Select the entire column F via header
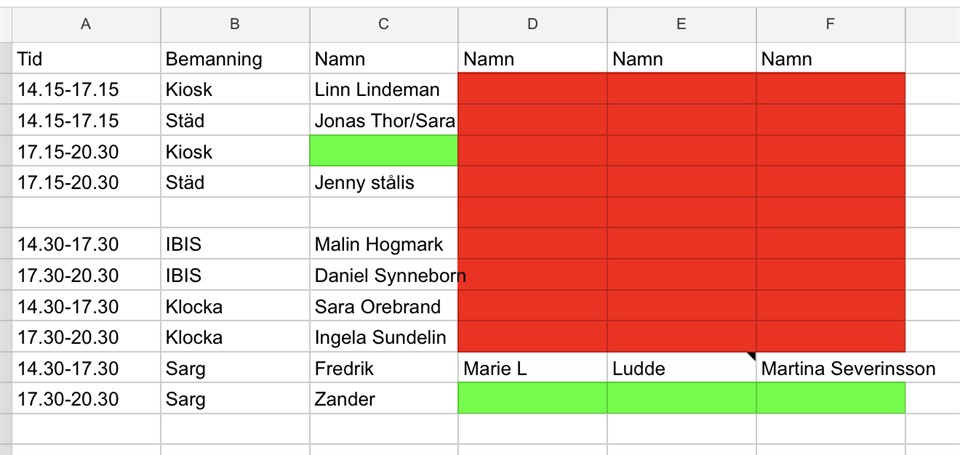Screen dimensions: 960x455 coord(830,24)
